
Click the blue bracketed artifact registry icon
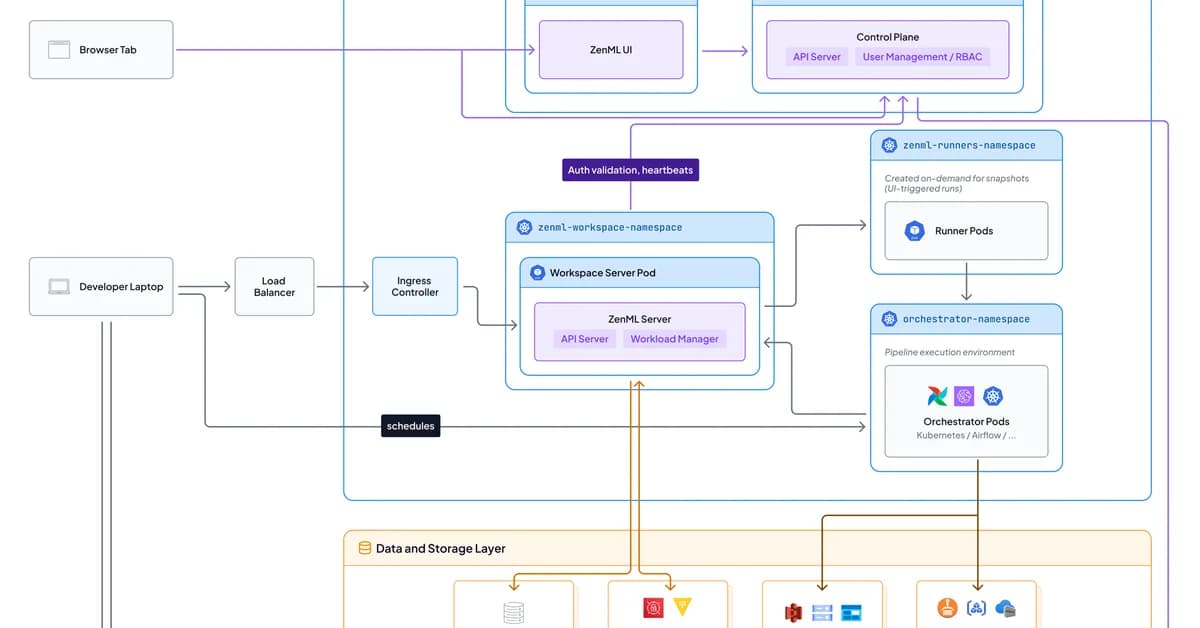[977, 608]
